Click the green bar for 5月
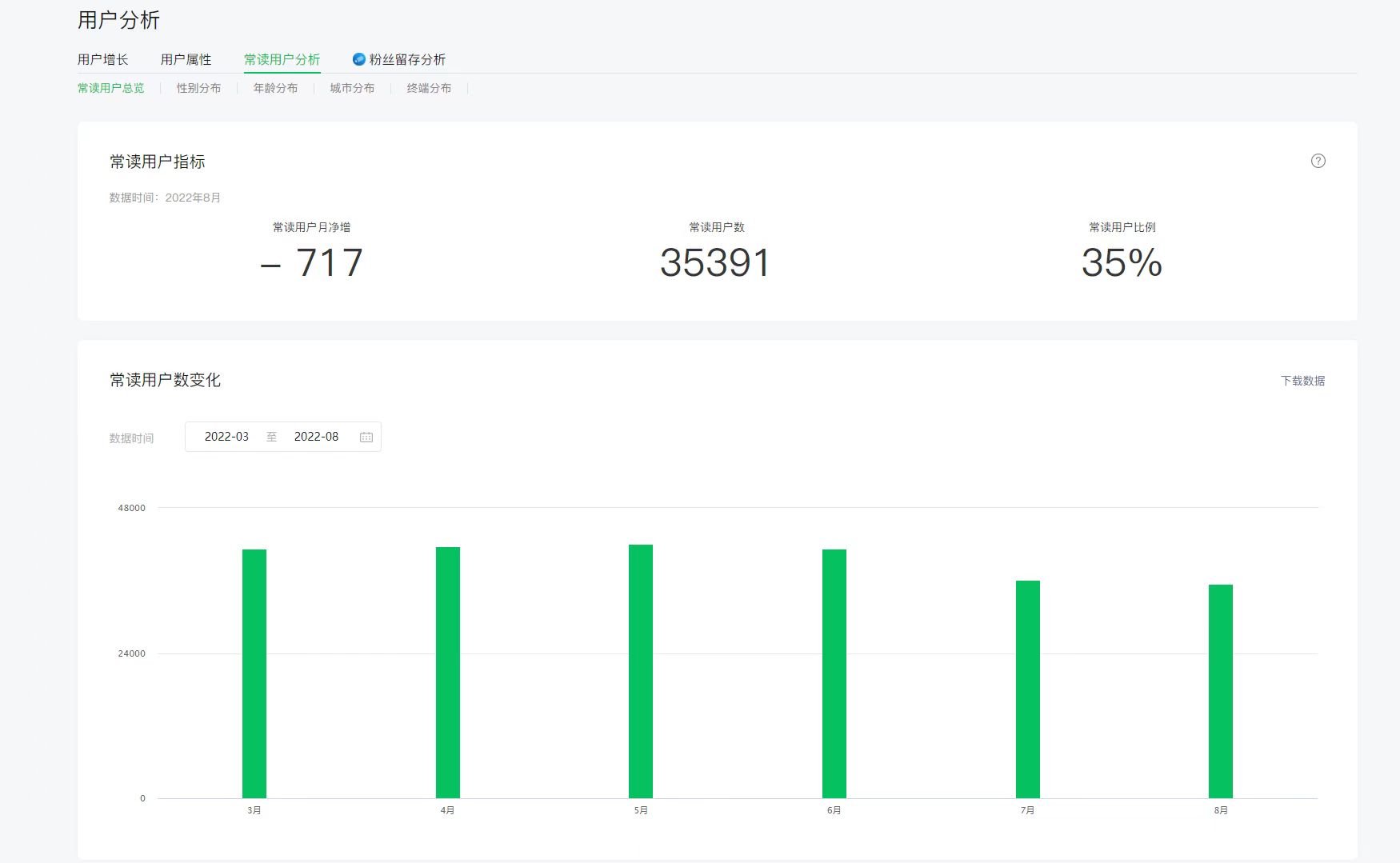1400x863 pixels. click(x=641, y=671)
